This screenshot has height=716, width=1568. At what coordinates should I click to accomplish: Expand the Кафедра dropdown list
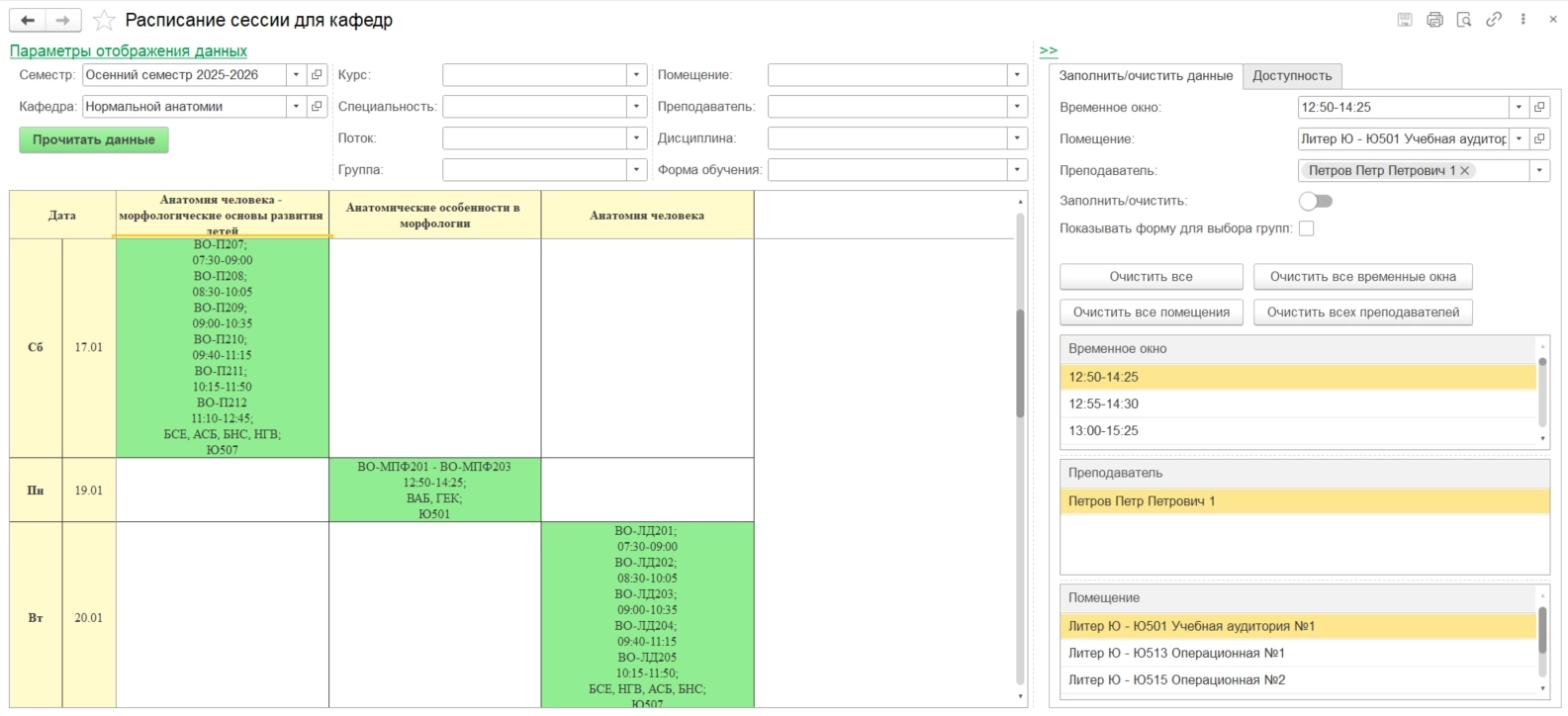click(x=296, y=107)
